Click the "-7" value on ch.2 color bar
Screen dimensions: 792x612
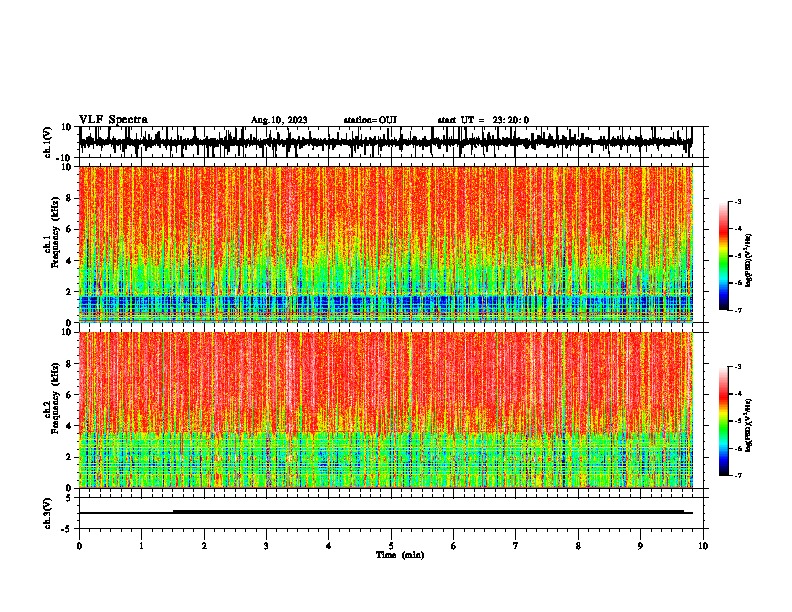point(737,475)
